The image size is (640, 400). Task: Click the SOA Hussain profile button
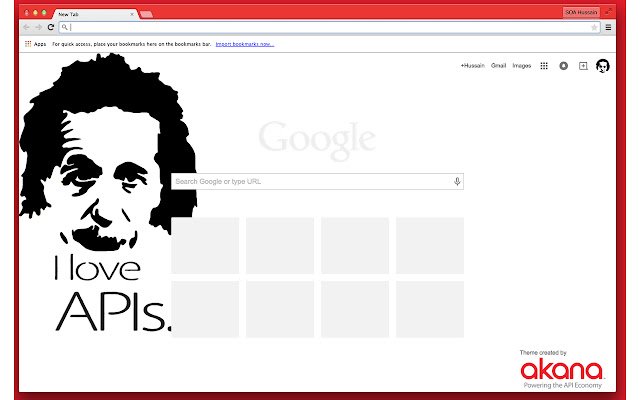581,12
